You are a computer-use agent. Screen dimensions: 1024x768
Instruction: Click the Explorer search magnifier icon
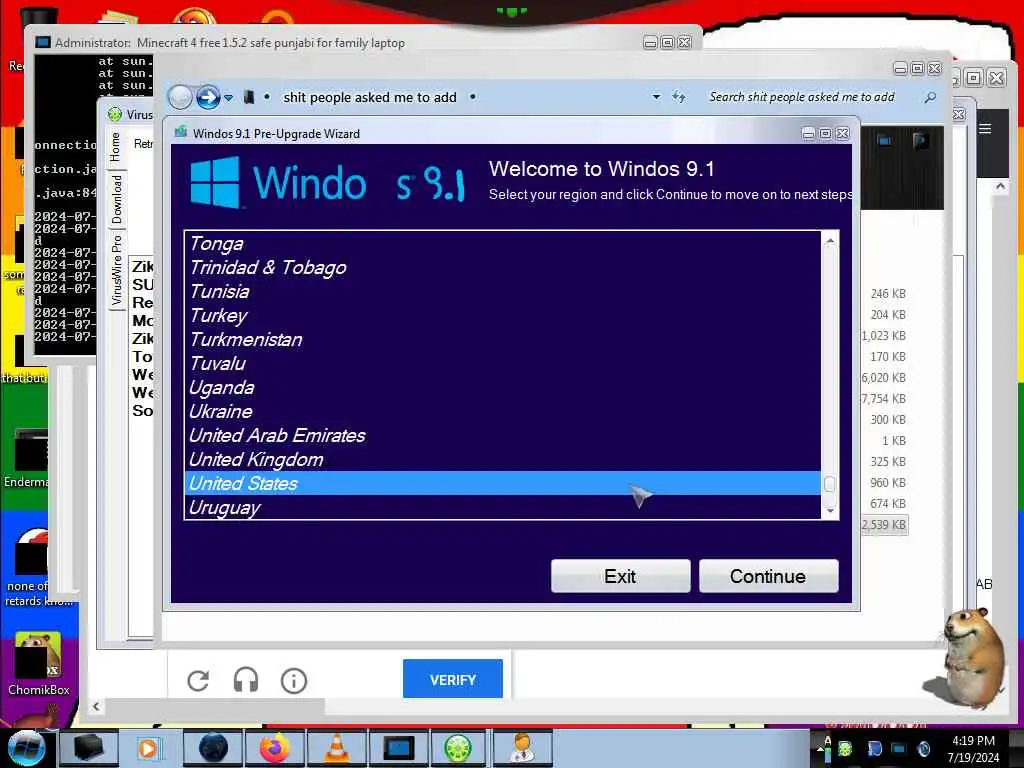pyautogui.click(x=930, y=97)
